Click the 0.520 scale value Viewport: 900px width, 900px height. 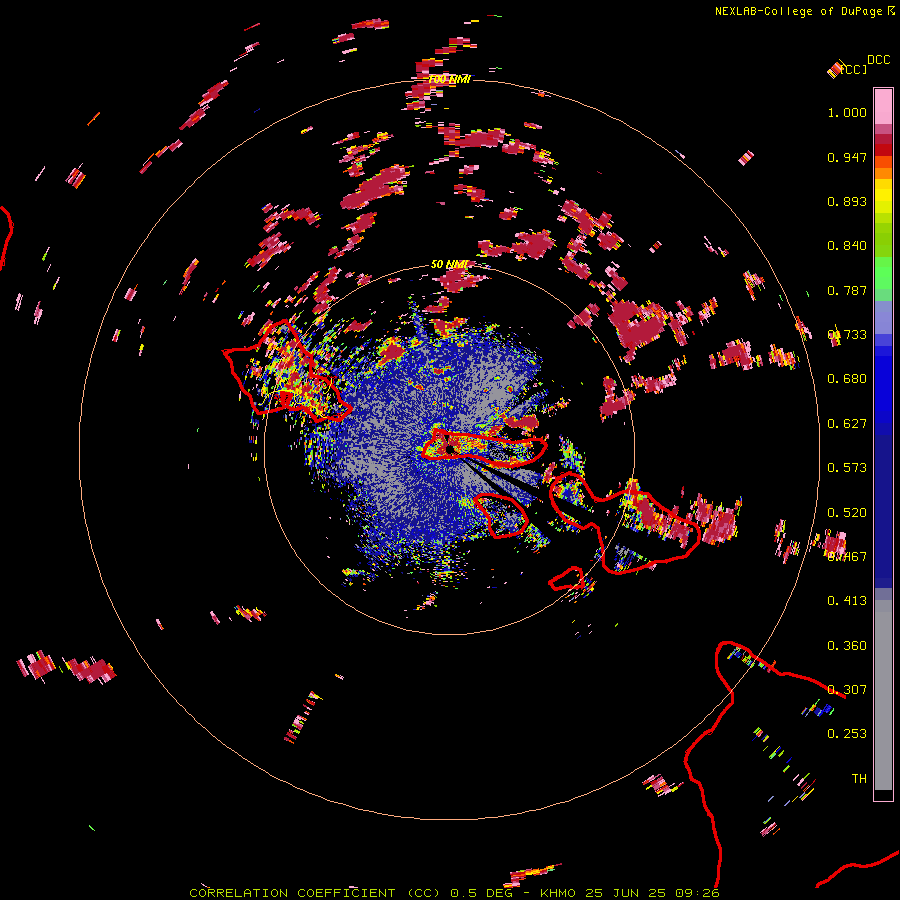[x=847, y=513]
